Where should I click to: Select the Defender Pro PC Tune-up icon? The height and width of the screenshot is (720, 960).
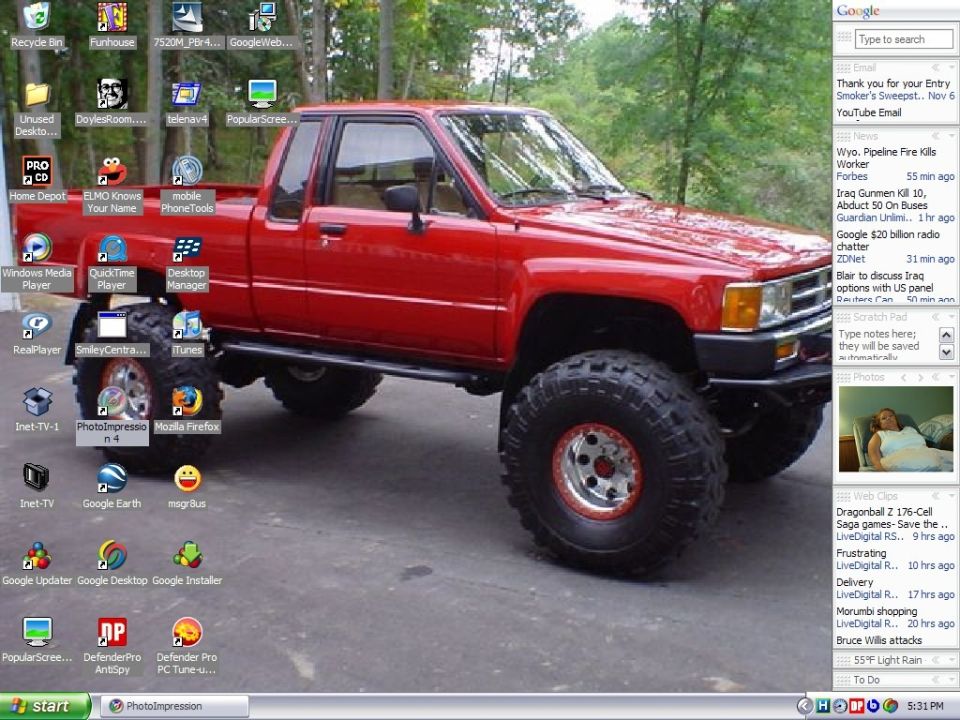(x=187, y=647)
